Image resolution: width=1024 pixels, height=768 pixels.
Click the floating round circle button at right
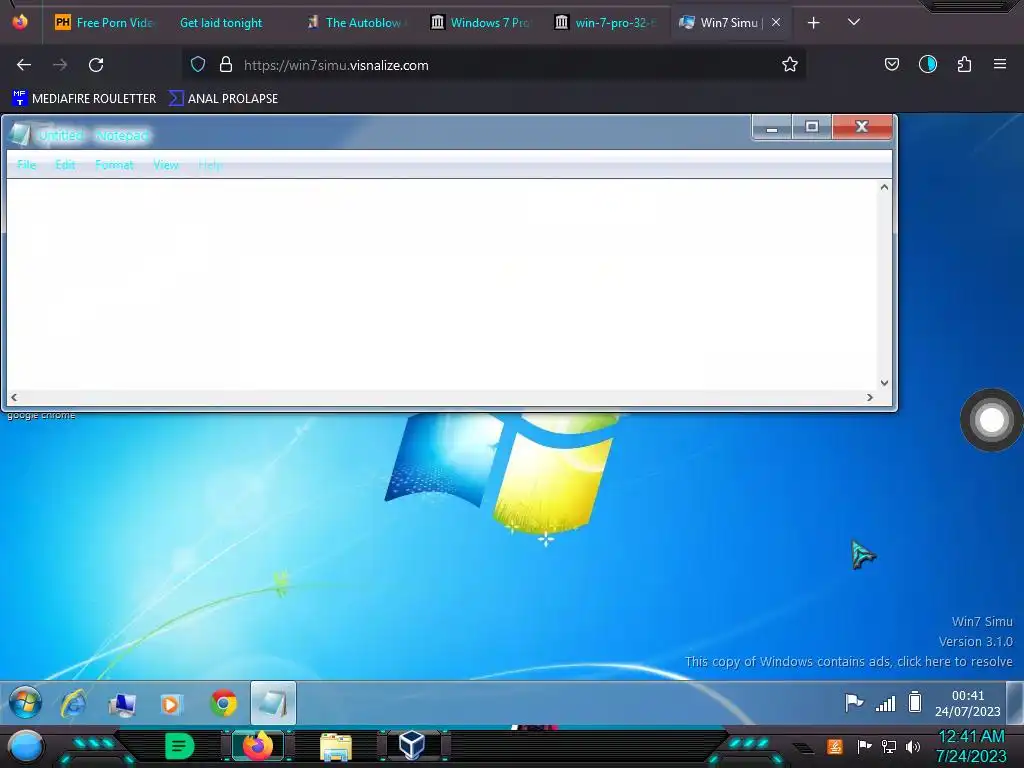pyautogui.click(x=991, y=420)
